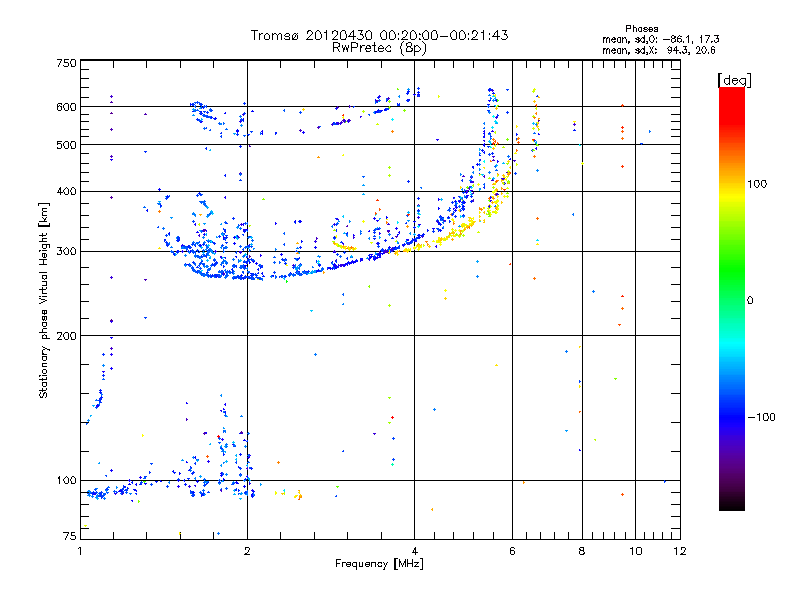
Task: Click the x-axis tick label '12'
Action: coord(680,551)
